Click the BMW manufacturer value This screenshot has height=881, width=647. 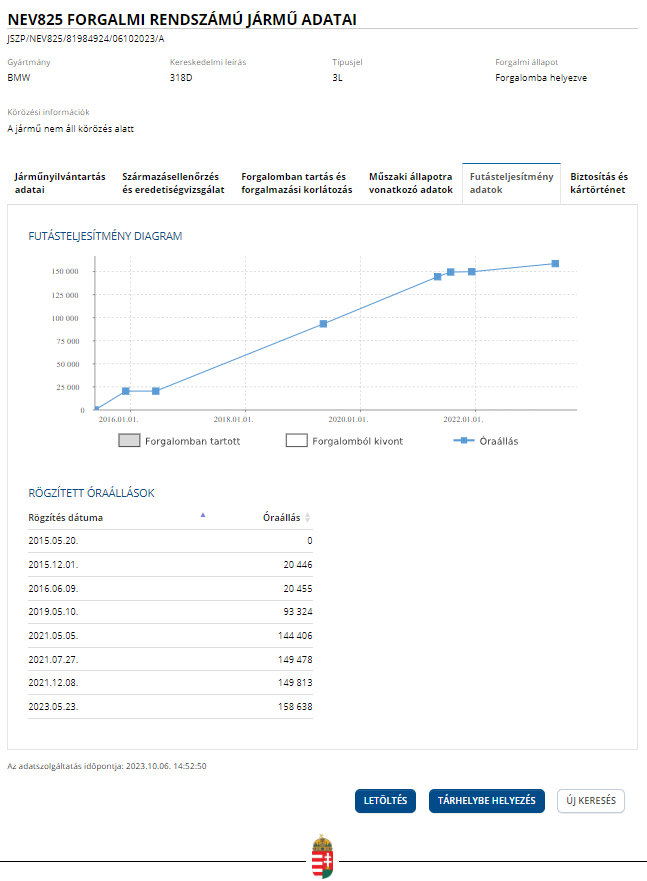click(x=19, y=78)
